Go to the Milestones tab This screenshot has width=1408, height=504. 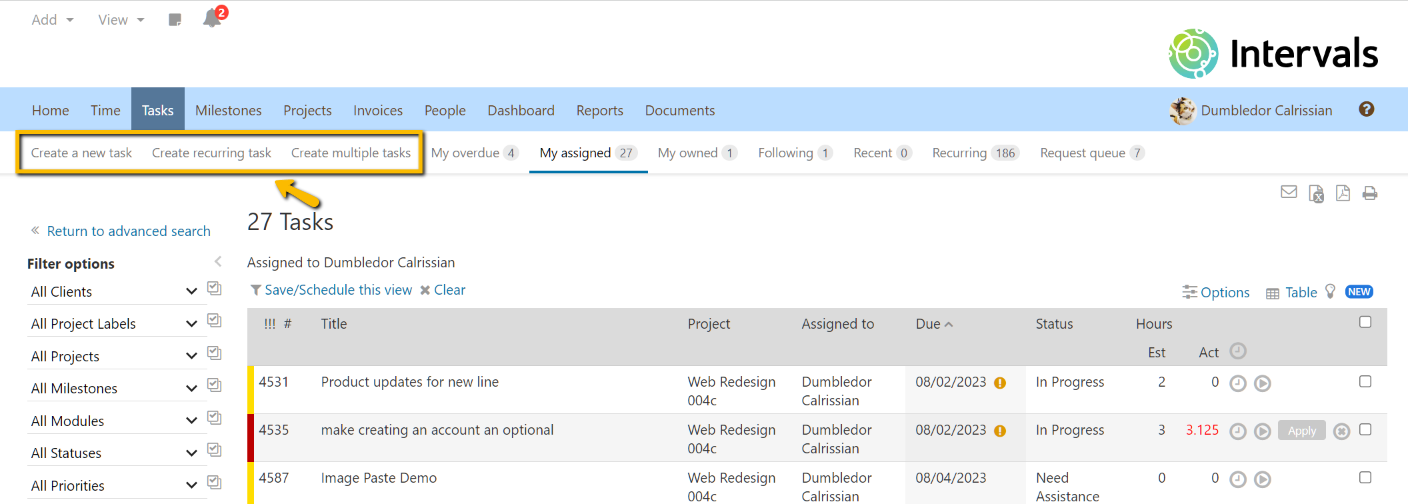[x=228, y=110]
